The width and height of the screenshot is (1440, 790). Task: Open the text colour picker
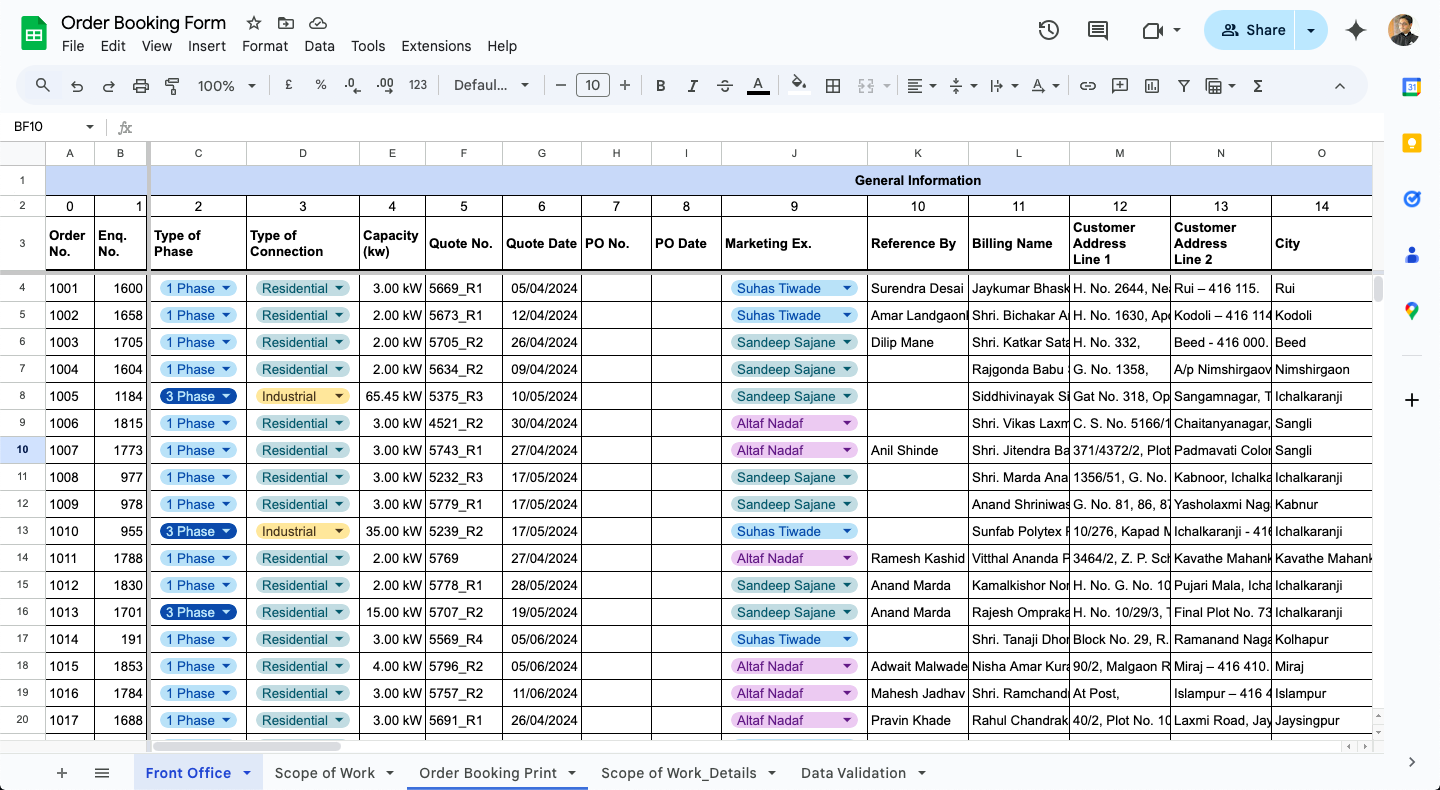click(x=759, y=86)
